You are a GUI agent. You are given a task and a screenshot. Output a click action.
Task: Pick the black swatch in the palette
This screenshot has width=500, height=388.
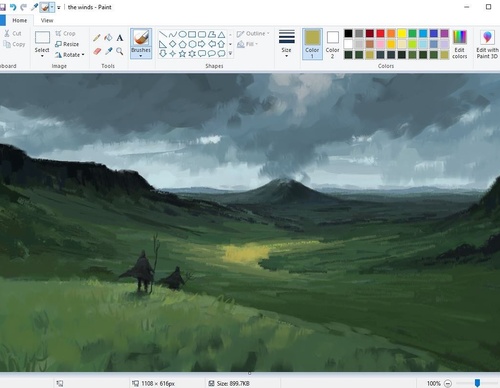[x=348, y=33]
